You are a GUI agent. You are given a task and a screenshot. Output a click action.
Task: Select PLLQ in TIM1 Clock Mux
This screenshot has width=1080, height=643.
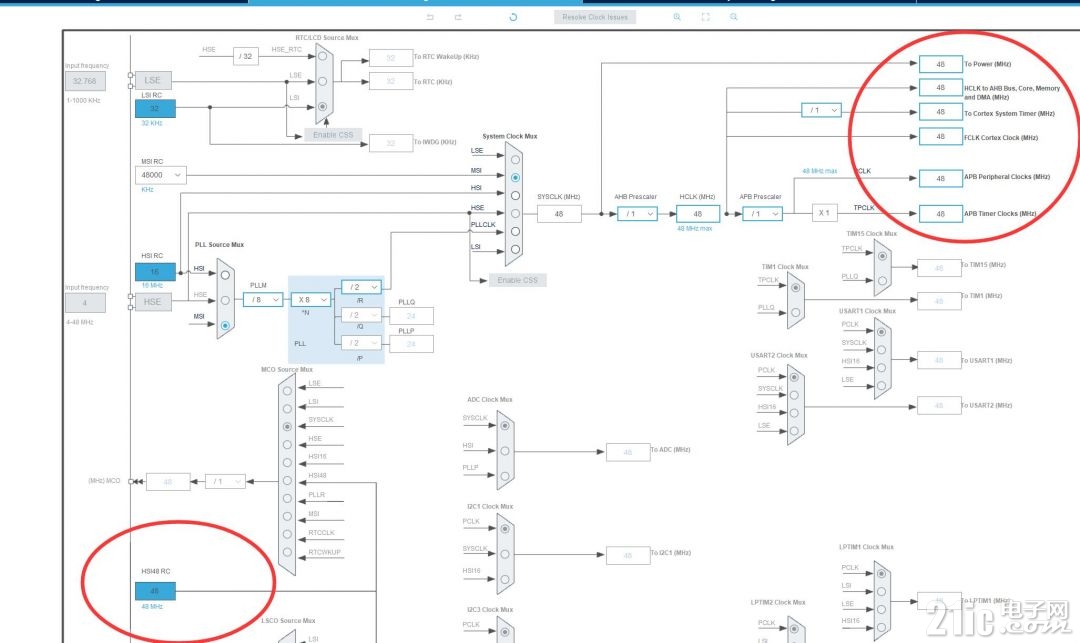[x=796, y=312]
